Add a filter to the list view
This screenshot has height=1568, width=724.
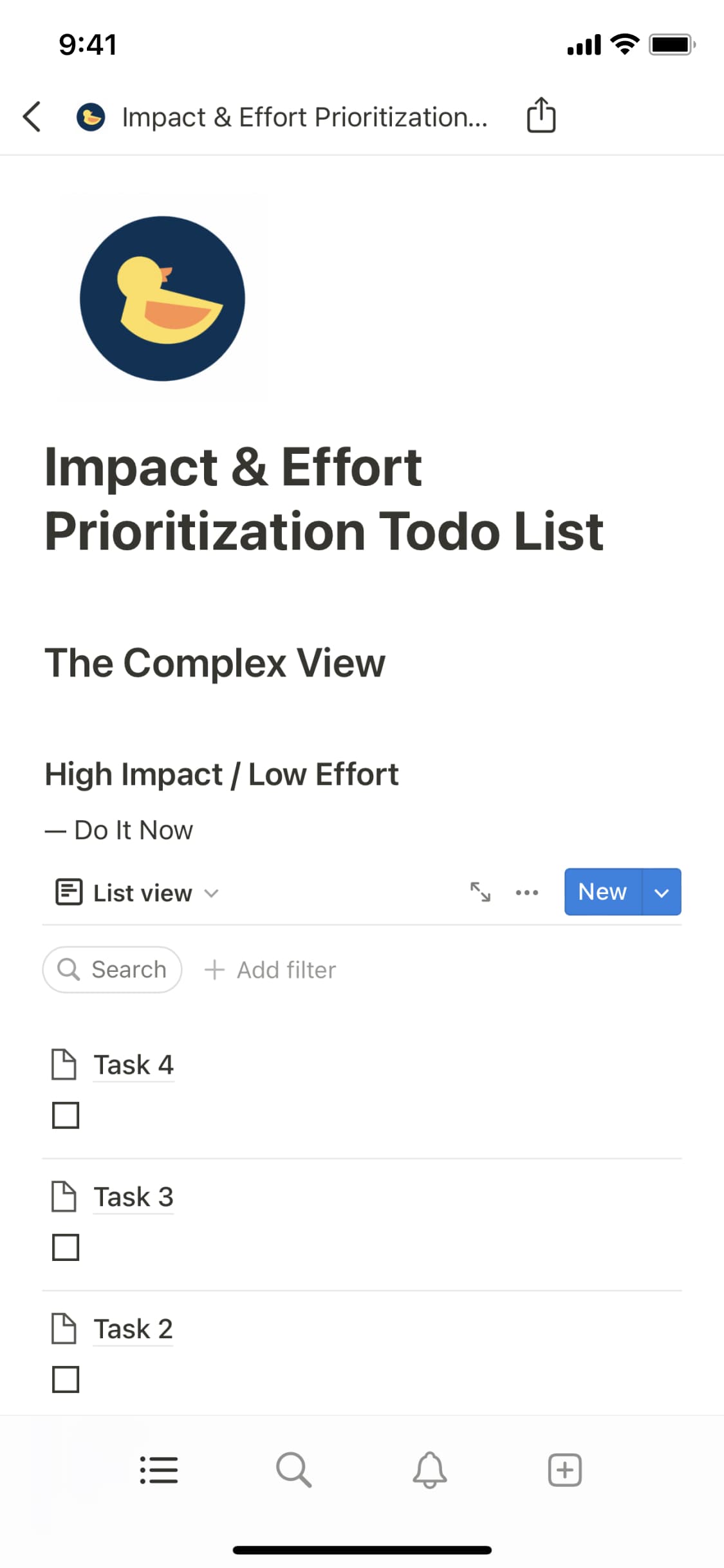click(x=270, y=969)
